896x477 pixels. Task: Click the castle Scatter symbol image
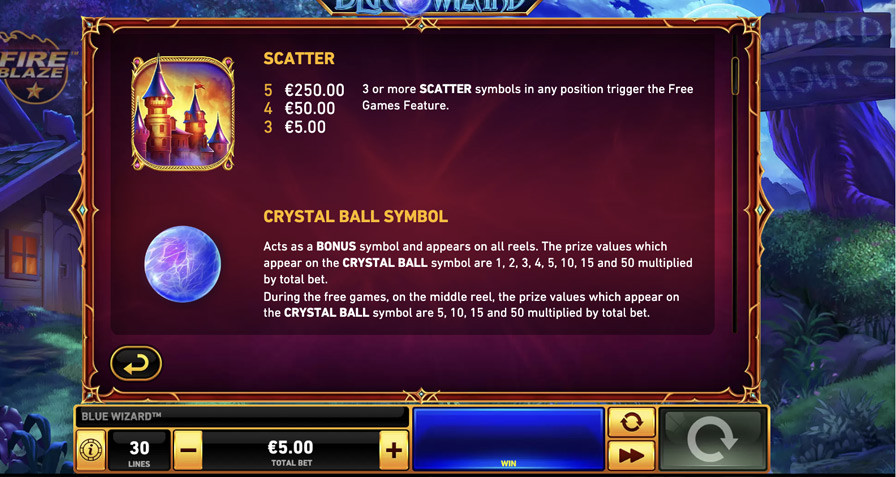tap(183, 113)
